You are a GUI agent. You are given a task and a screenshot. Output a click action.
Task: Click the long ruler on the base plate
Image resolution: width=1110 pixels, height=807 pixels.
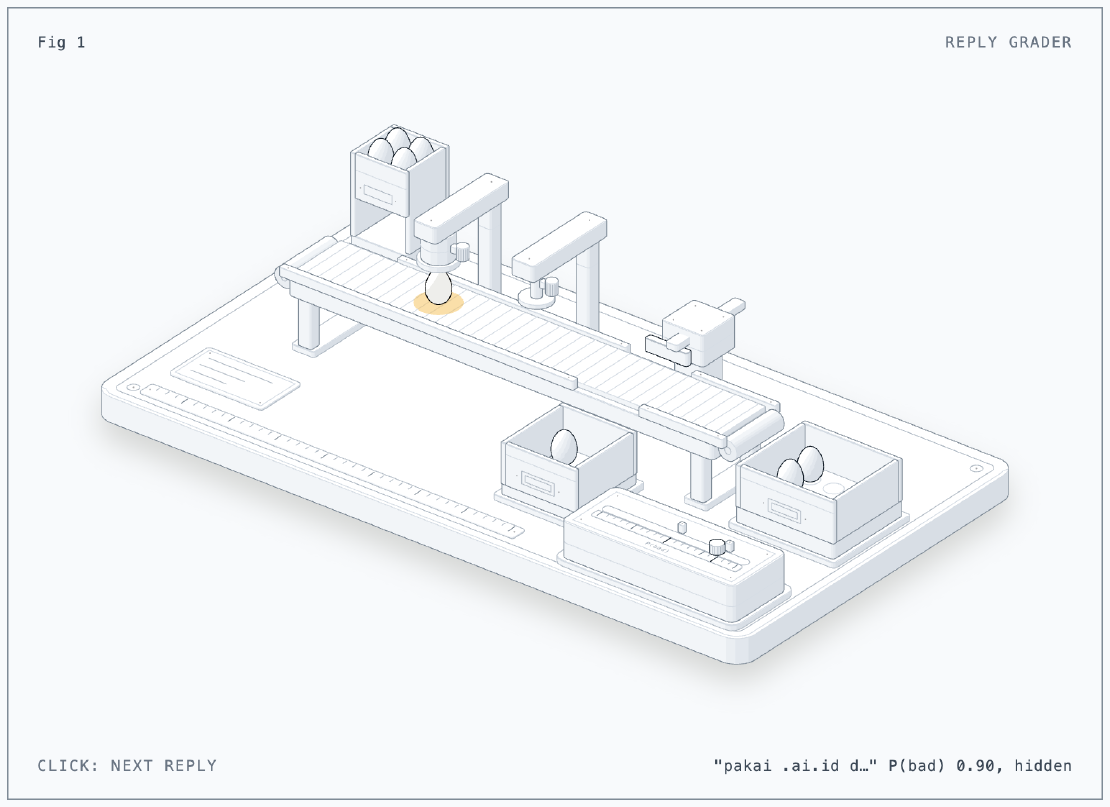tap(332, 461)
